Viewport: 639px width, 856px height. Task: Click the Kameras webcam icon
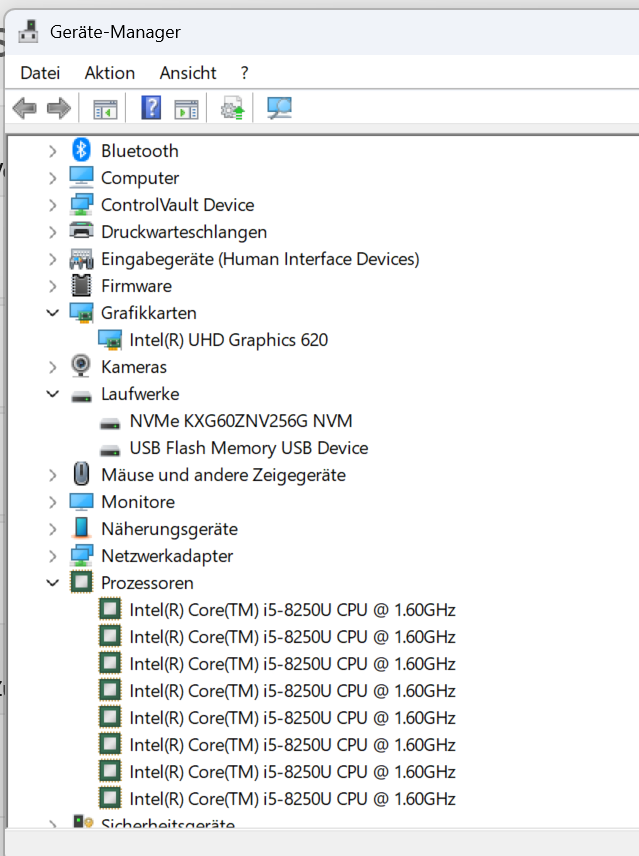(81, 366)
